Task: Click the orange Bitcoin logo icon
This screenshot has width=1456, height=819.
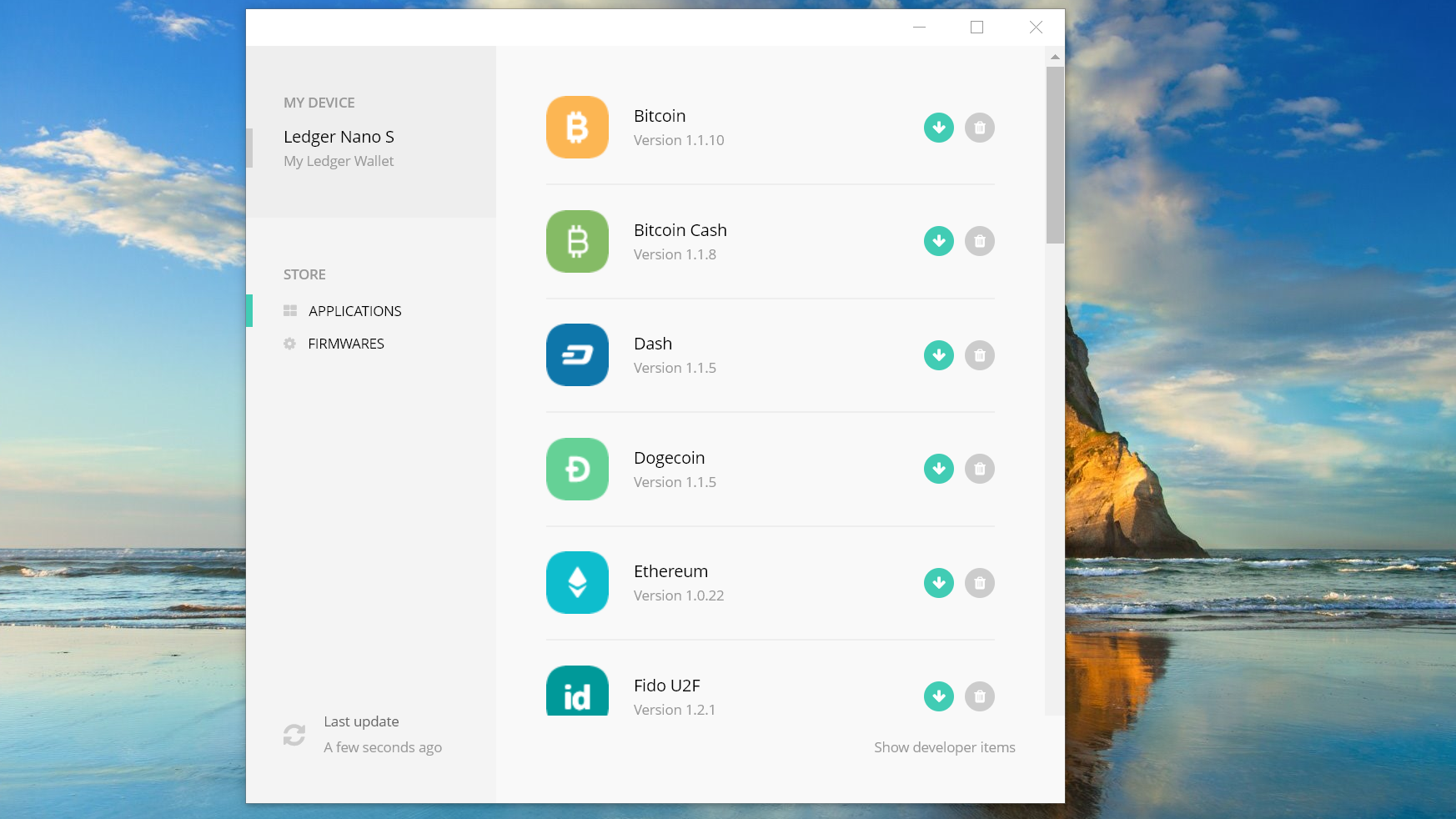Action: (x=577, y=127)
